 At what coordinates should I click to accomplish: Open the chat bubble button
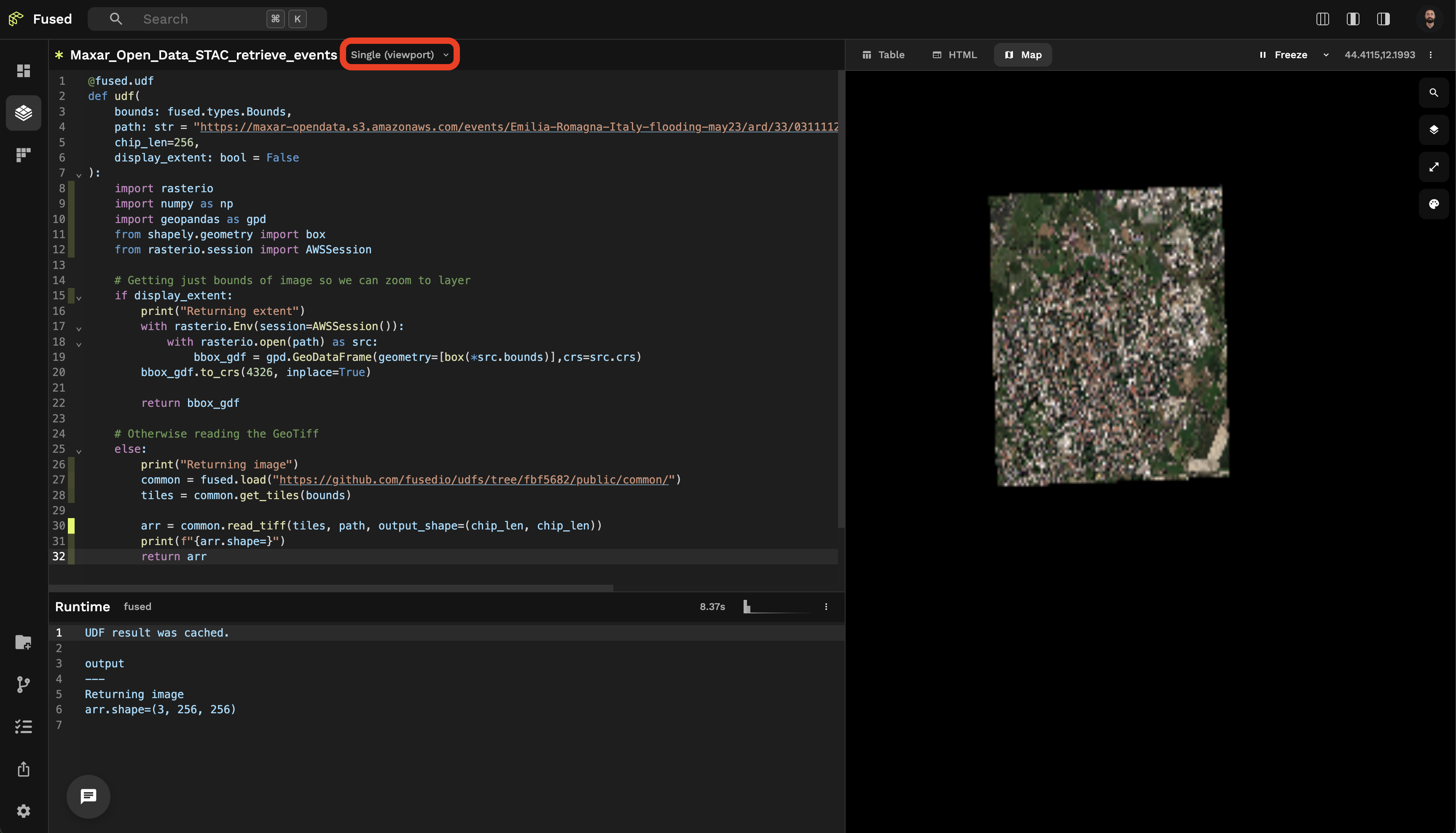click(x=88, y=796)
